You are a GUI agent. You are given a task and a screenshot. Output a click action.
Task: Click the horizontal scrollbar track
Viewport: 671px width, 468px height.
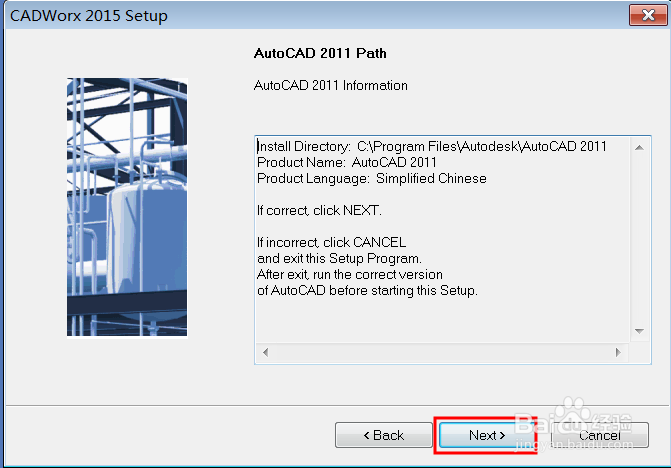[x=440, y=352]
